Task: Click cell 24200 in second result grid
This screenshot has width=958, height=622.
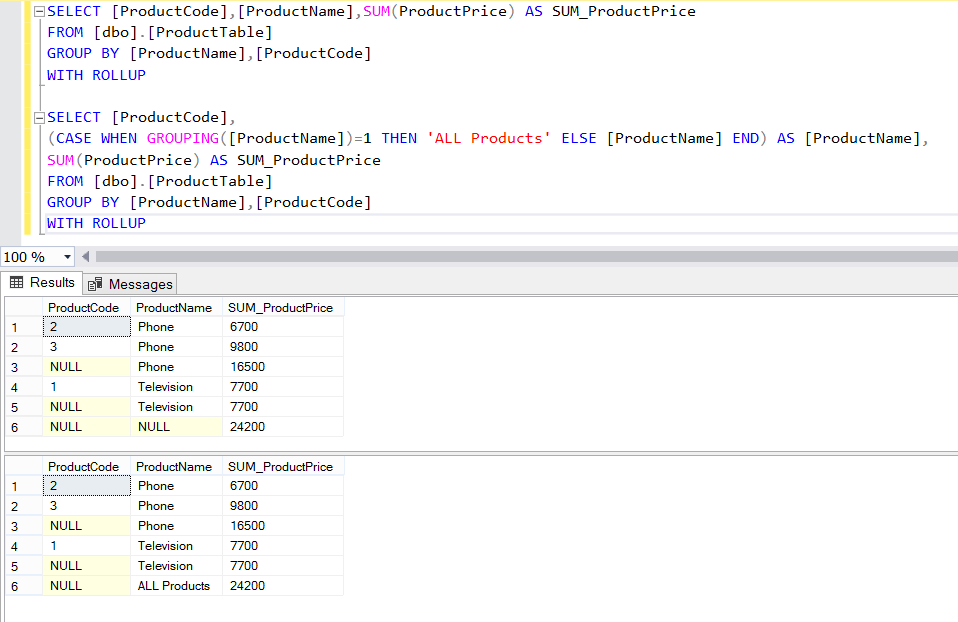Action: tap(282, 585)
